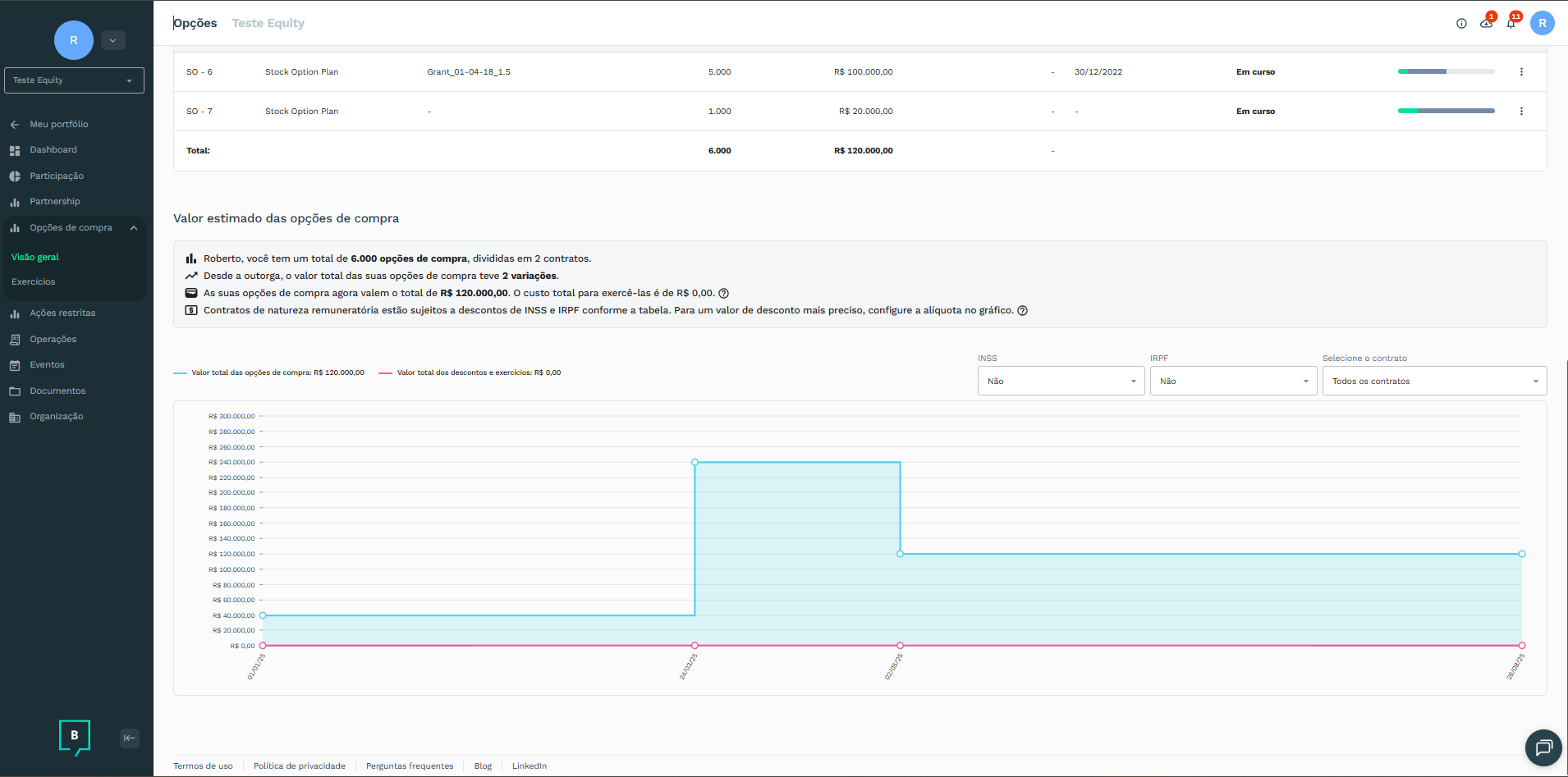This screenshot has height=777, width=1568.
Task: Open three-dot menu for SO - 7 row
Action: [x=1521, y=112]
